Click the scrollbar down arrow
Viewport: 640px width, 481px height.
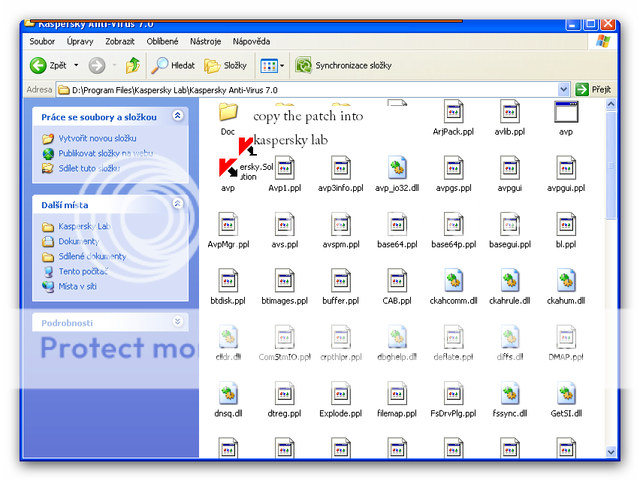click(x=611, y=451)
